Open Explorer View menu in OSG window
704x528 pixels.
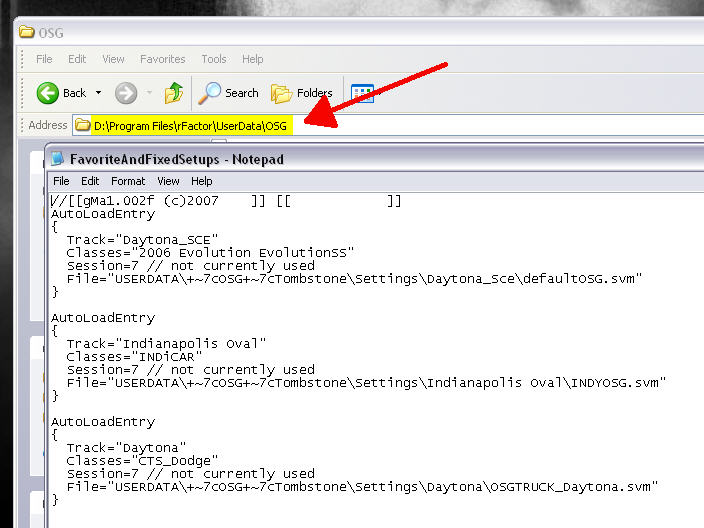coord(113,59)
